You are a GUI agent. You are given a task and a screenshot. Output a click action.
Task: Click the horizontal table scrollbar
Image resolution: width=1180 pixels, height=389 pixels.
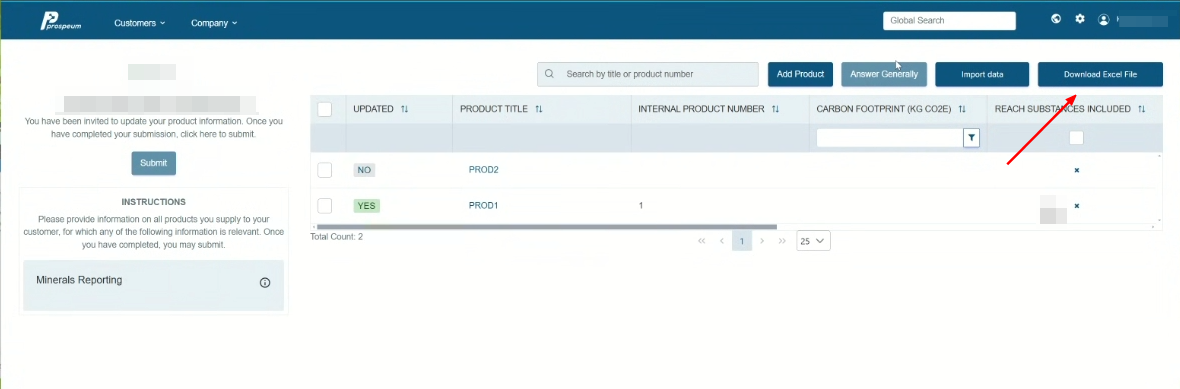547,226
